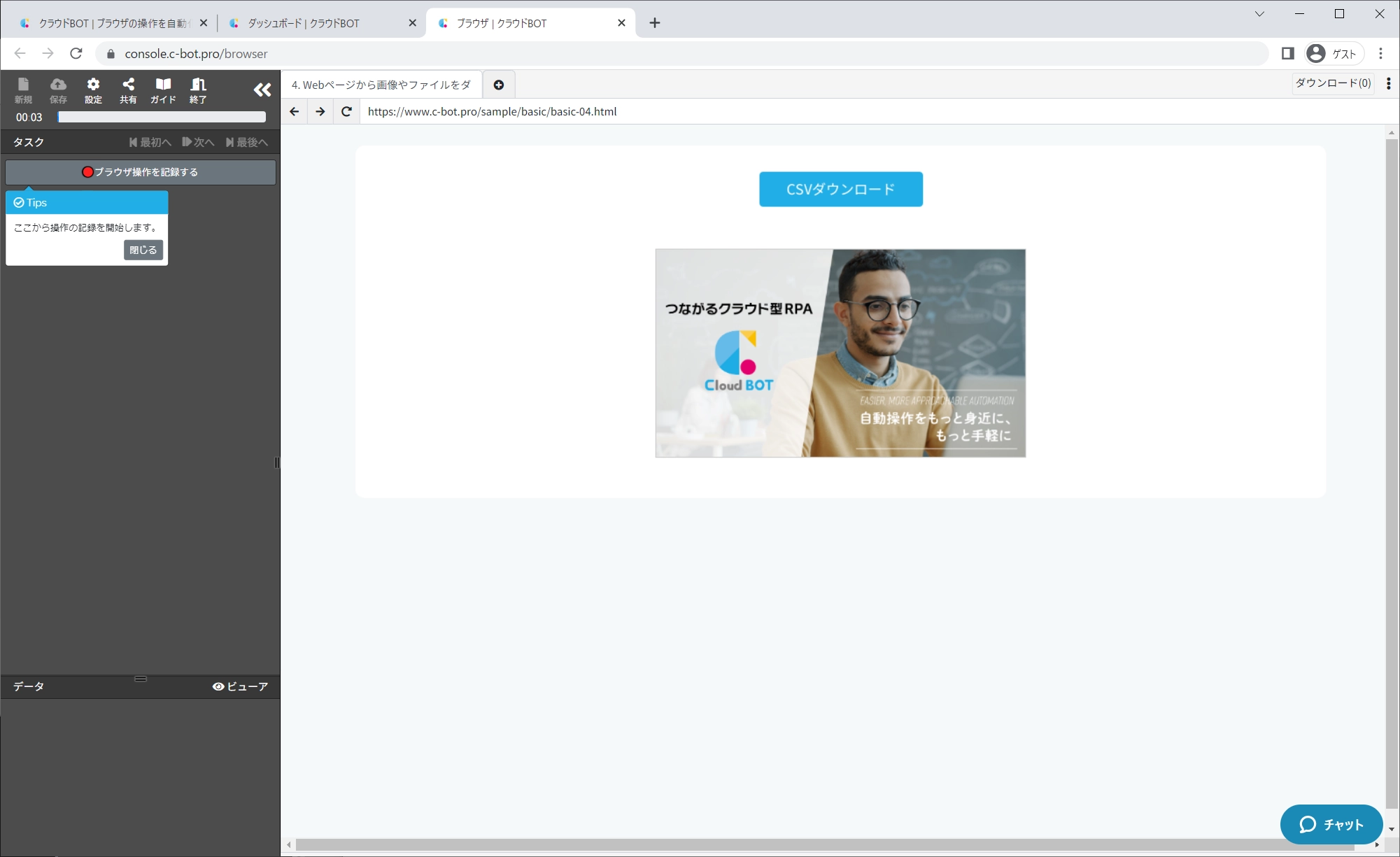Close the Tips popup with 閉じる
The image size is (1400, 857).
click(x=143, y=250)
